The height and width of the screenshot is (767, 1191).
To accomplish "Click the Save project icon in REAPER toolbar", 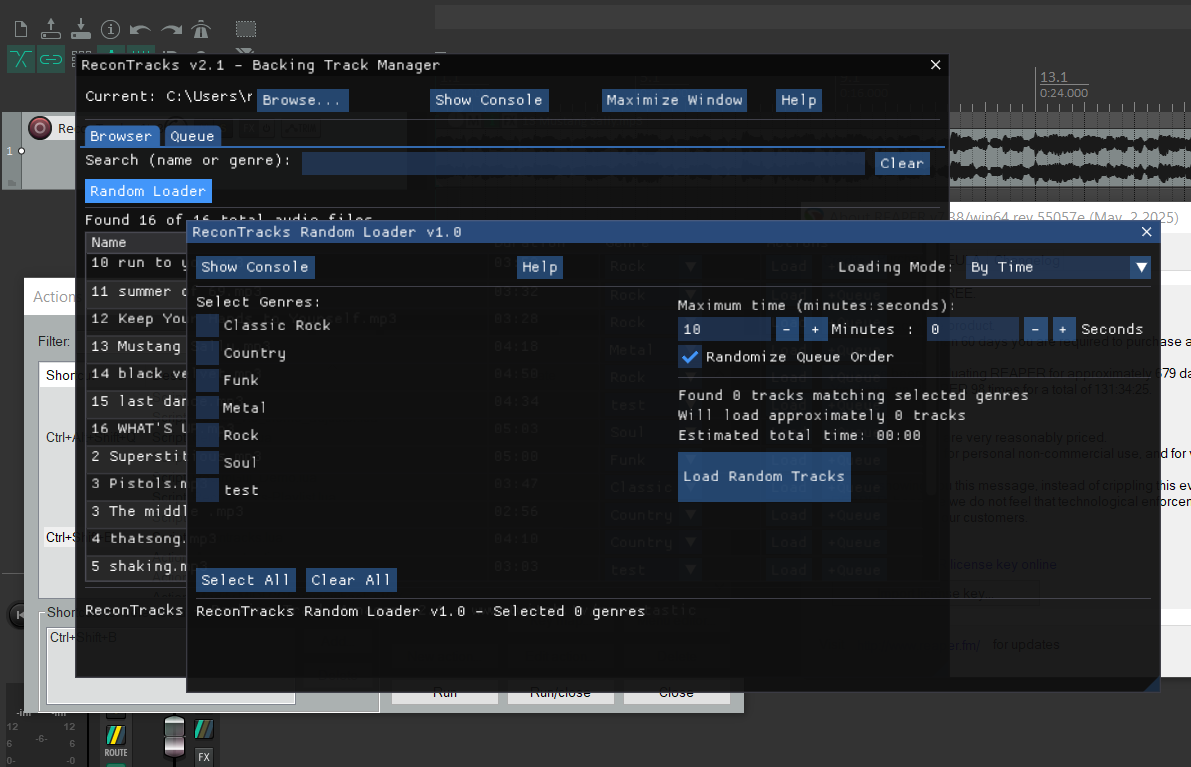I will [x=81, y=29].
